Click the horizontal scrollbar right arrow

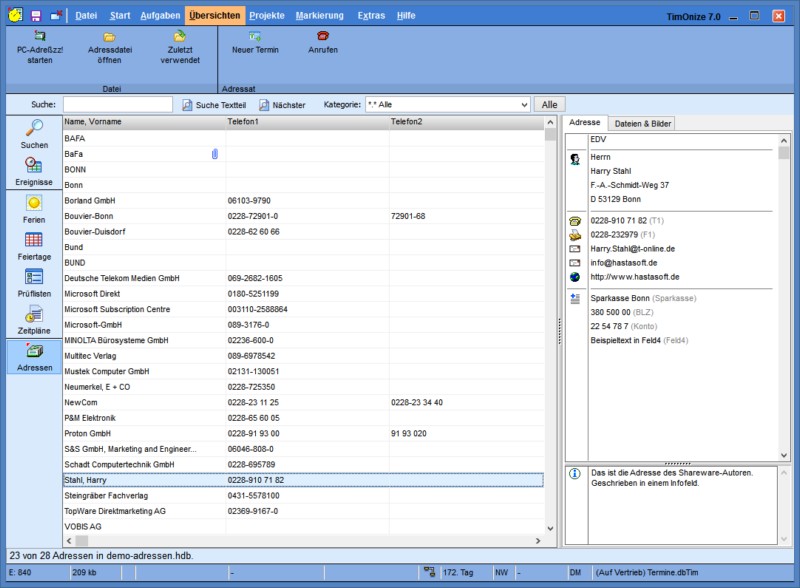pyautogui.click(x=538, y=541)
